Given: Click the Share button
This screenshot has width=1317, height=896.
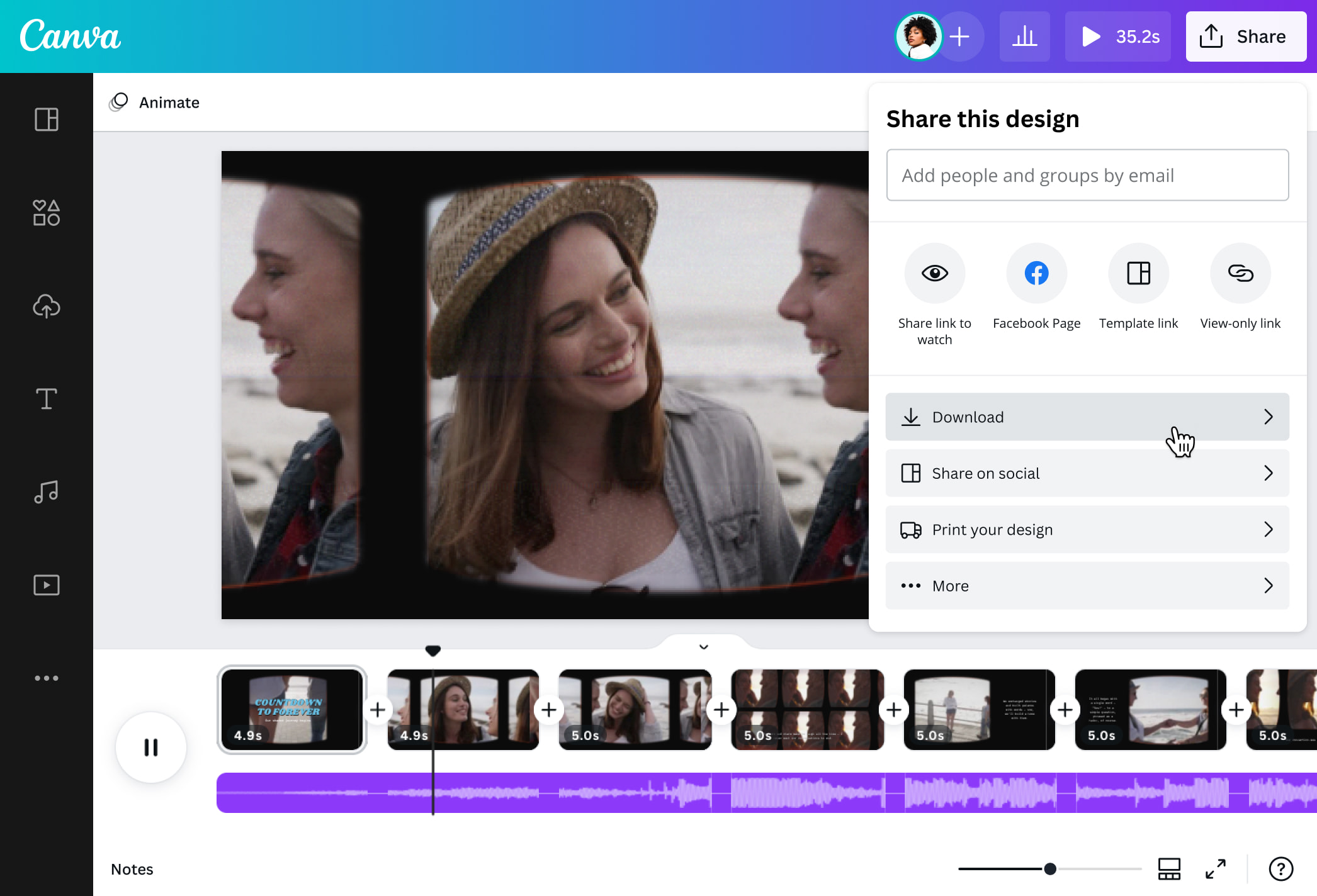Looking at the screenshot, I should [1245, 36].
